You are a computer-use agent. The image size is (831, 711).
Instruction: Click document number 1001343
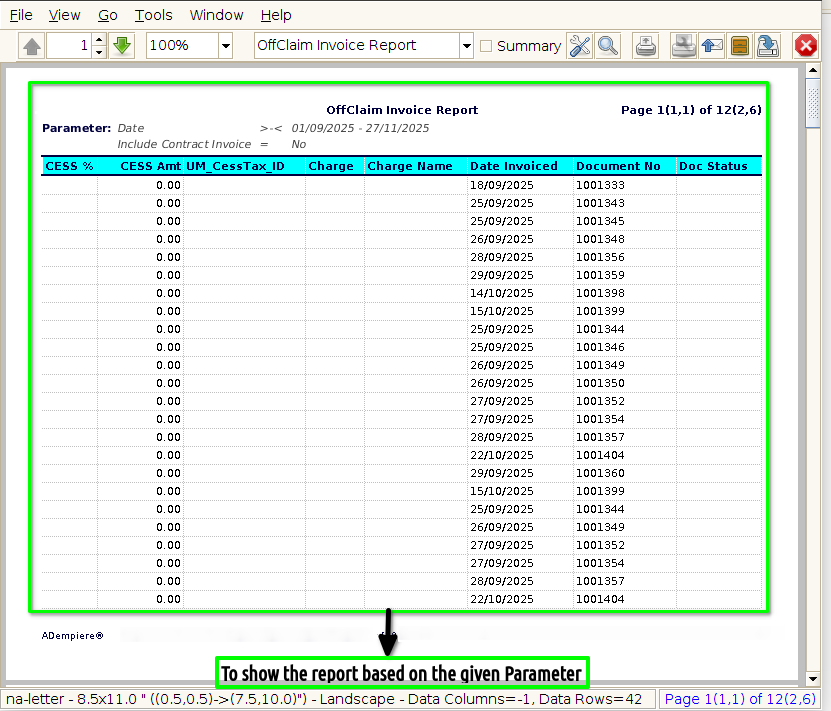[600, 203]
